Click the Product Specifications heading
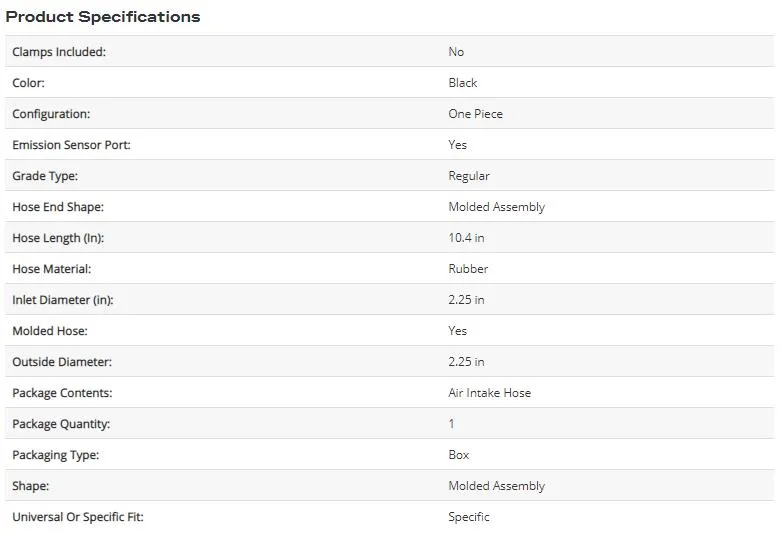This screenshot has height=538, width=783. click(103, 17)
